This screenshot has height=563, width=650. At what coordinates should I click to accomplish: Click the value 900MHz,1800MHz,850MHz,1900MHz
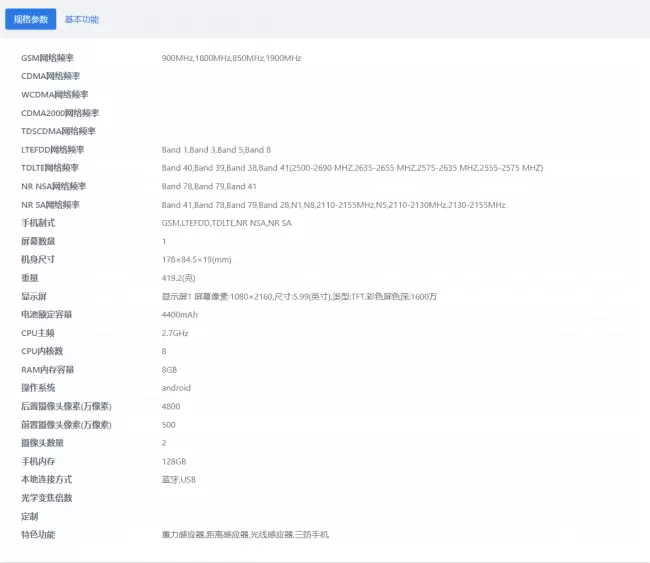coord(231,58)
